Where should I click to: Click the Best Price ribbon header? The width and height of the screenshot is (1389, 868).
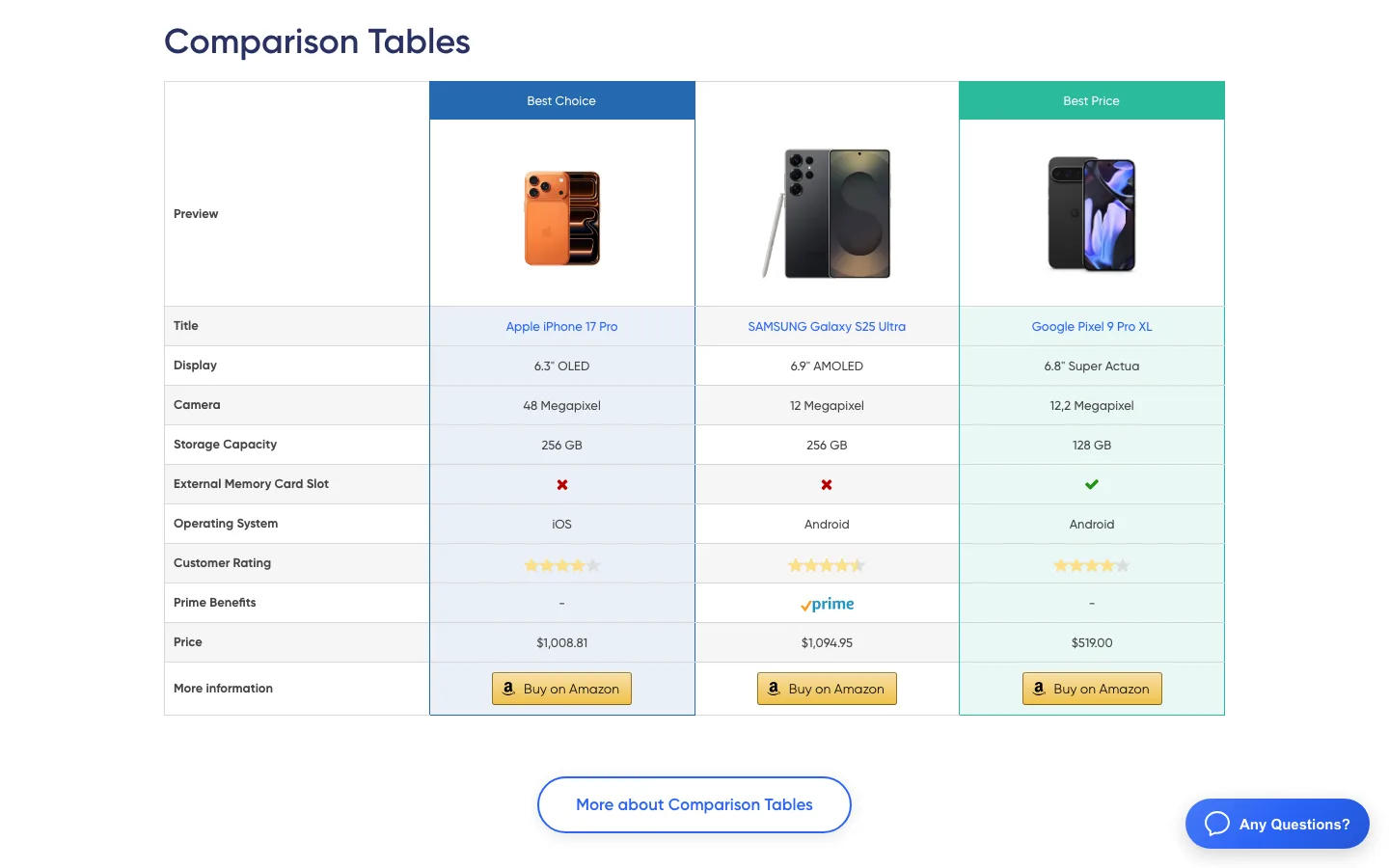pyautogui.click(x=1092, y=100)
